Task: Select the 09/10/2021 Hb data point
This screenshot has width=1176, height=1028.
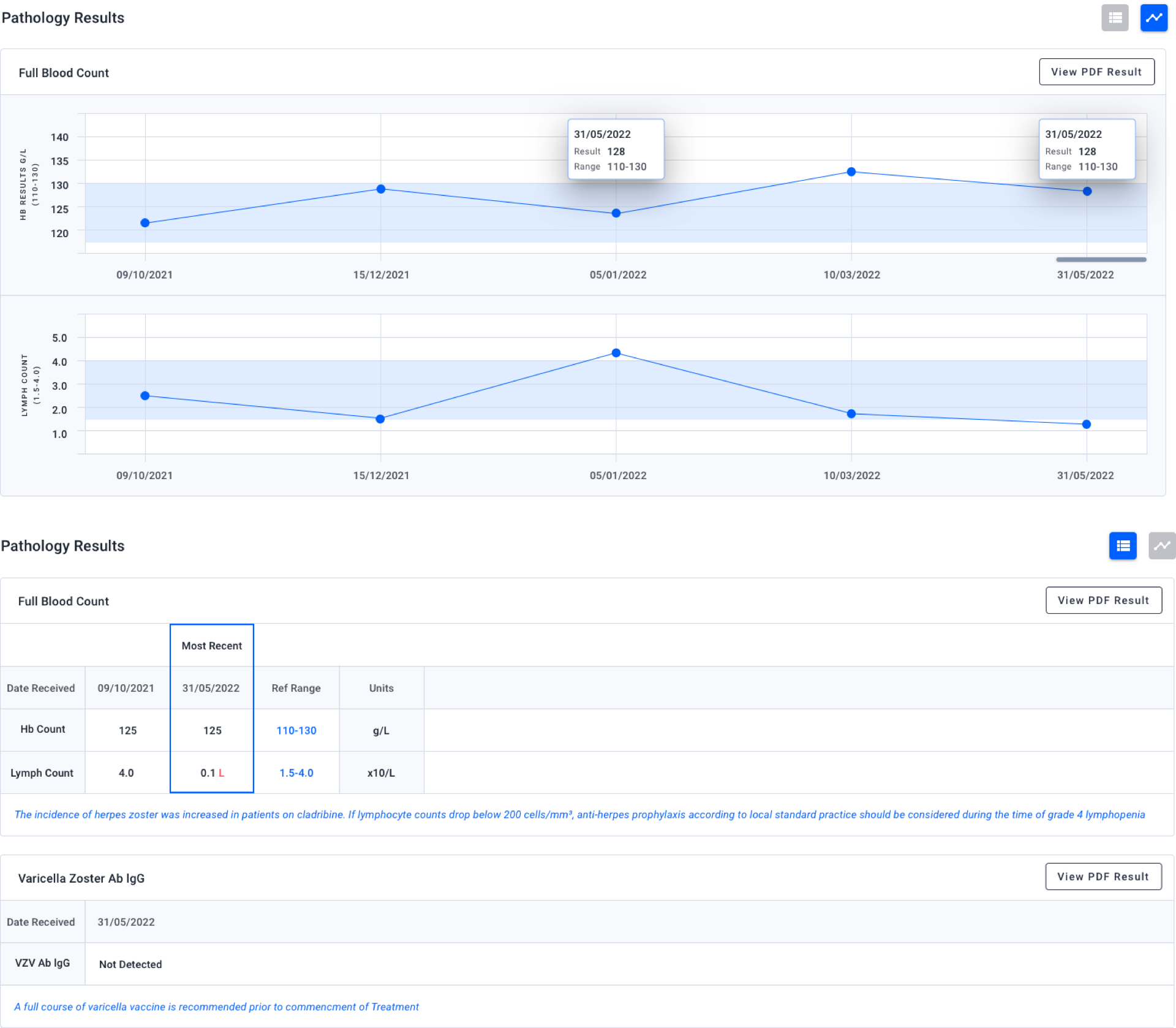Action: pyautogui.click(x=145, y=223)
